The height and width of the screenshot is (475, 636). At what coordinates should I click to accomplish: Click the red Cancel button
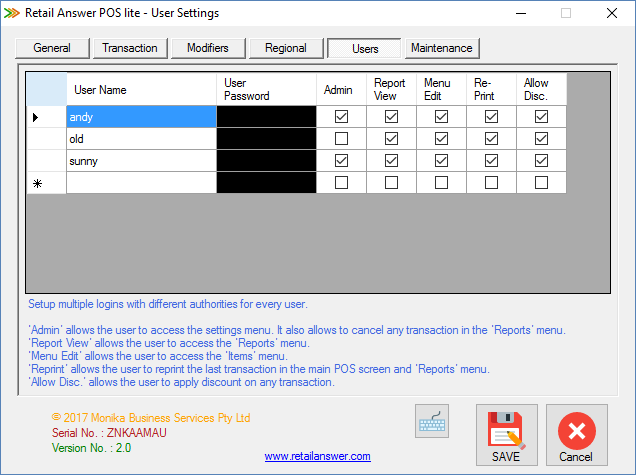(x=576, y=435)
